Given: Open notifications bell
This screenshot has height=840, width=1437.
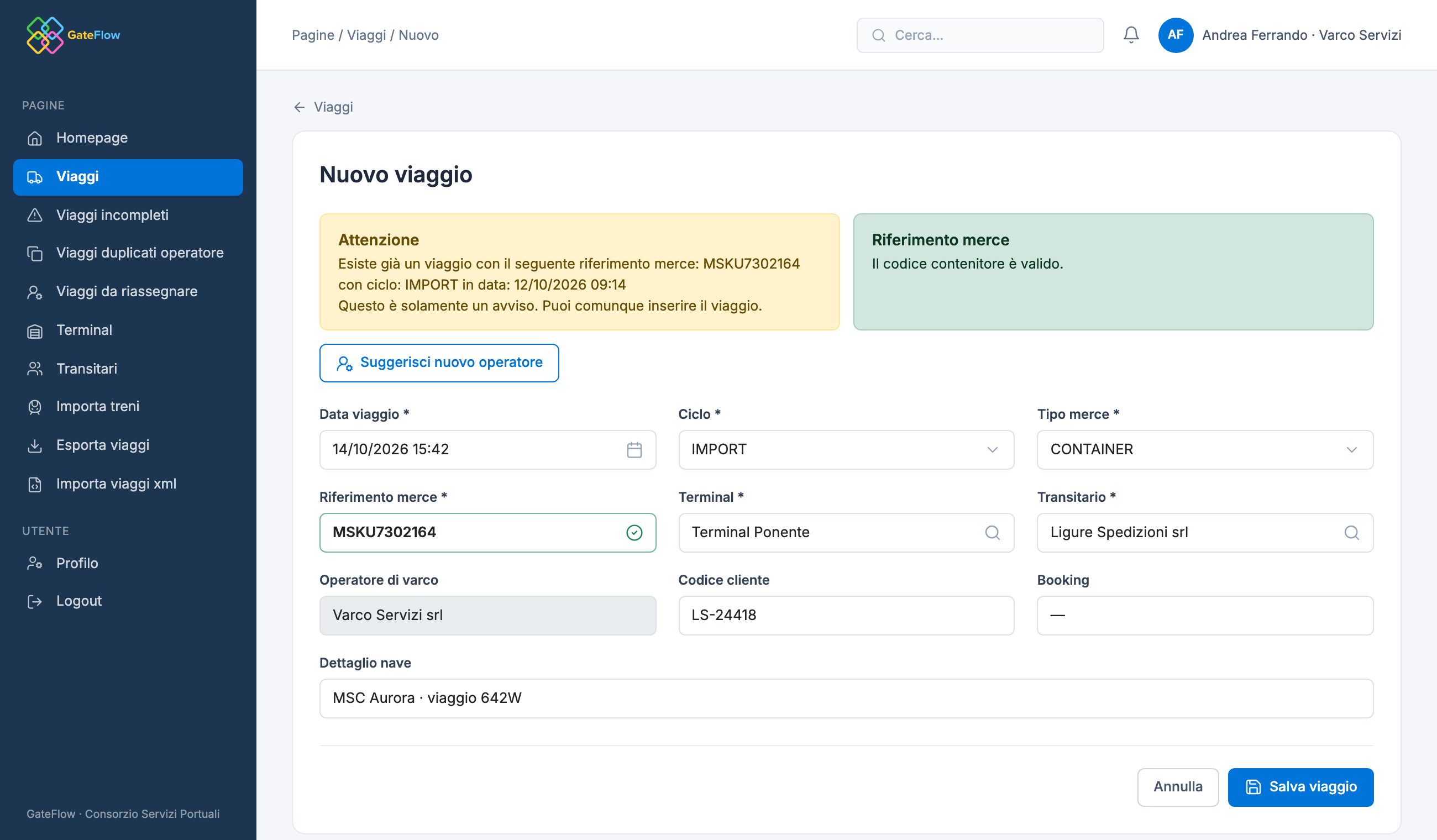Looking at the screenshot, I should click(x=1131, y=35).
